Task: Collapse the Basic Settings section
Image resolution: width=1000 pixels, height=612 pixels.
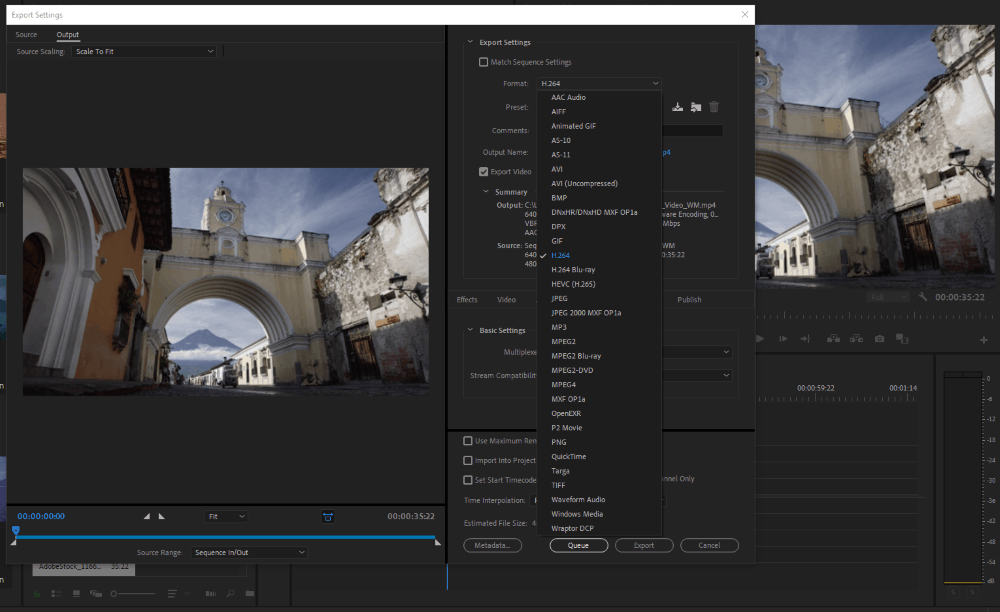Action: point(470,330)
